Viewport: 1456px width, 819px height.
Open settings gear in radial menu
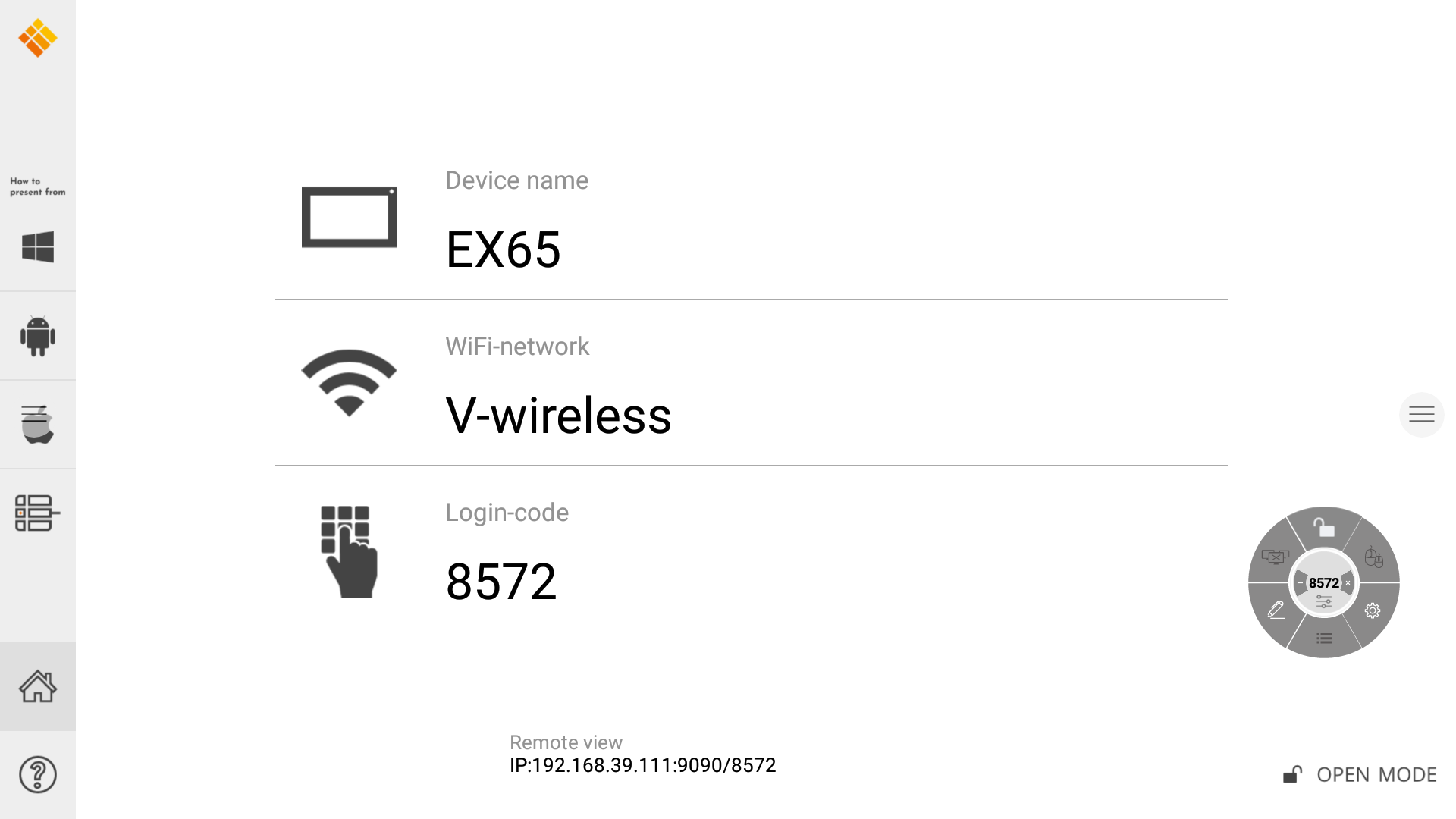pyautogui.click(x=1373, y=610)
